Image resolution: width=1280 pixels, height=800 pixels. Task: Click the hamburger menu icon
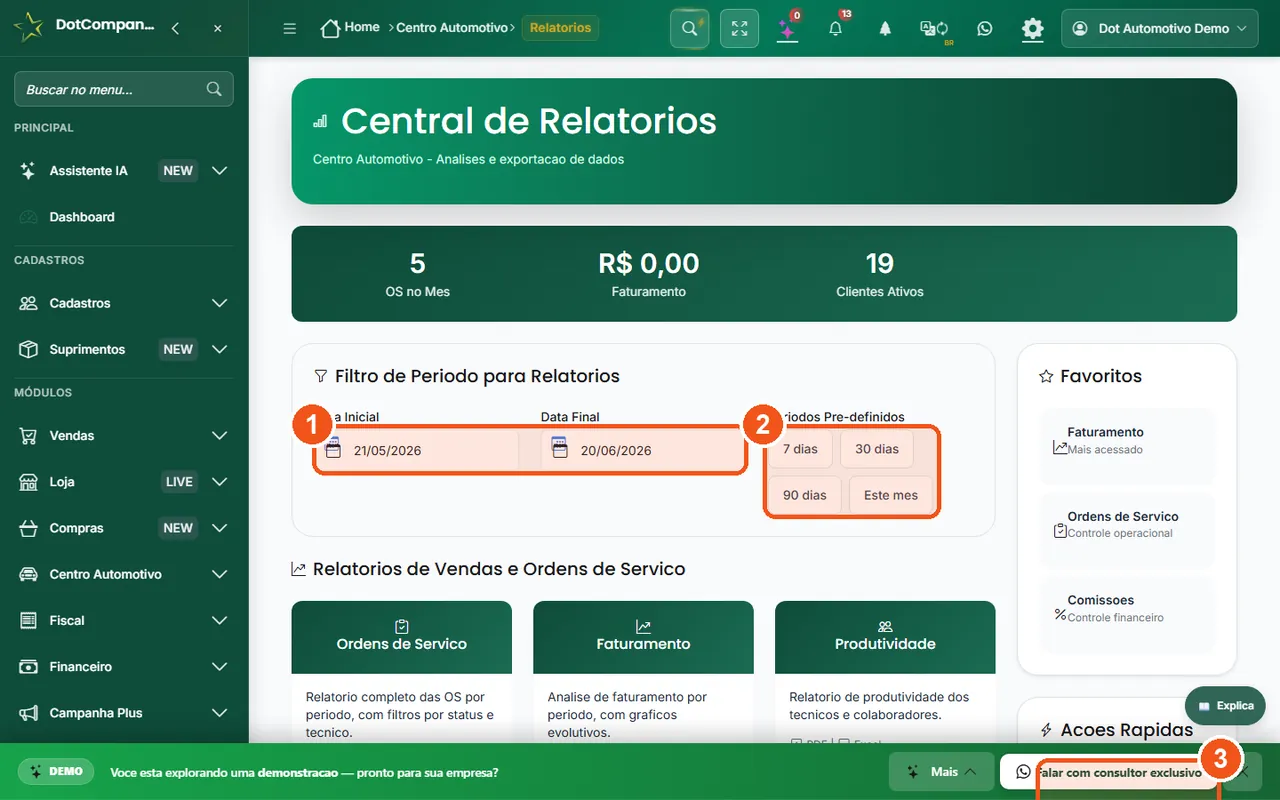290,29
